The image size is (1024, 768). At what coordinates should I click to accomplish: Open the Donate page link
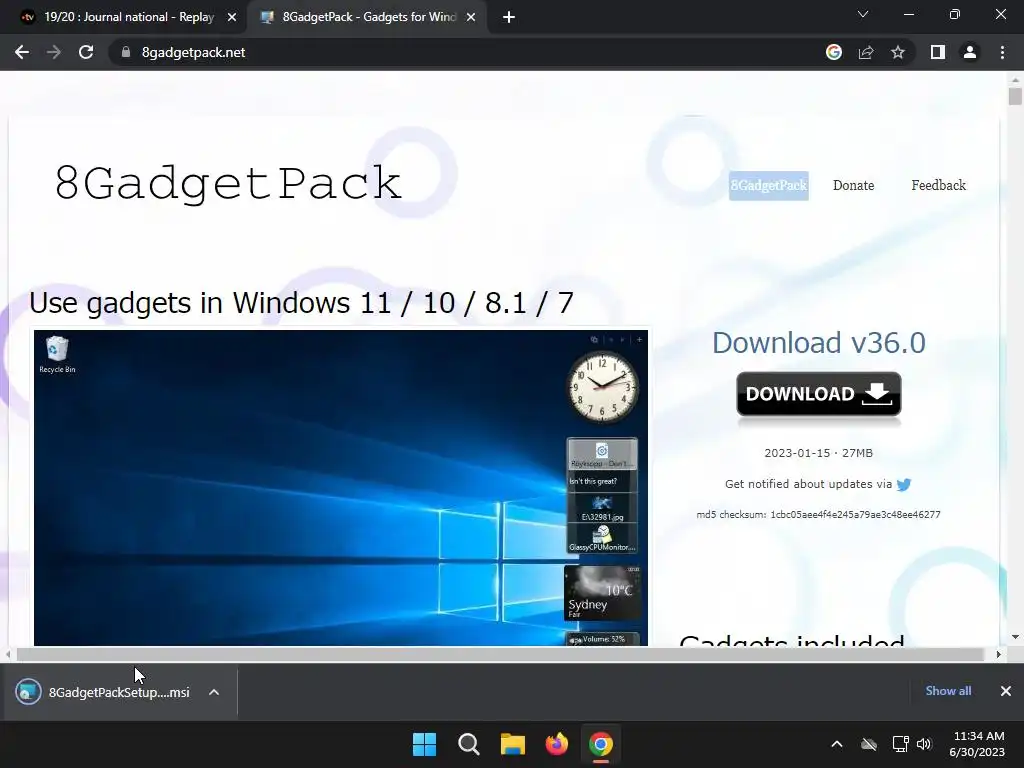point(854,185)
